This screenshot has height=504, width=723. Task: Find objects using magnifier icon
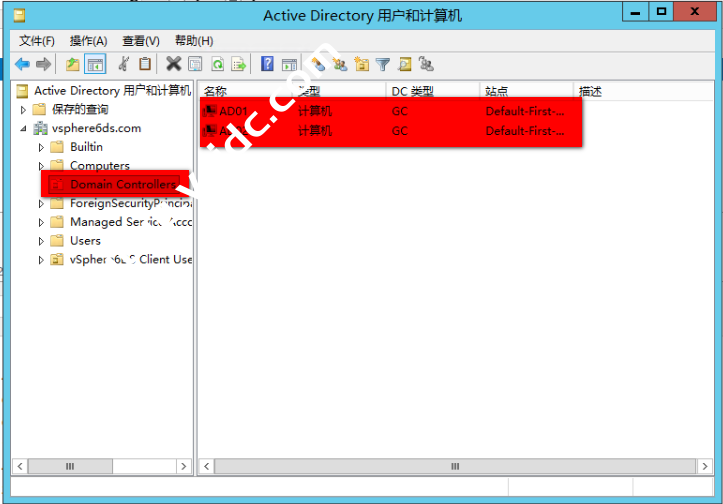pyautogui.click(x=404, y=64)
